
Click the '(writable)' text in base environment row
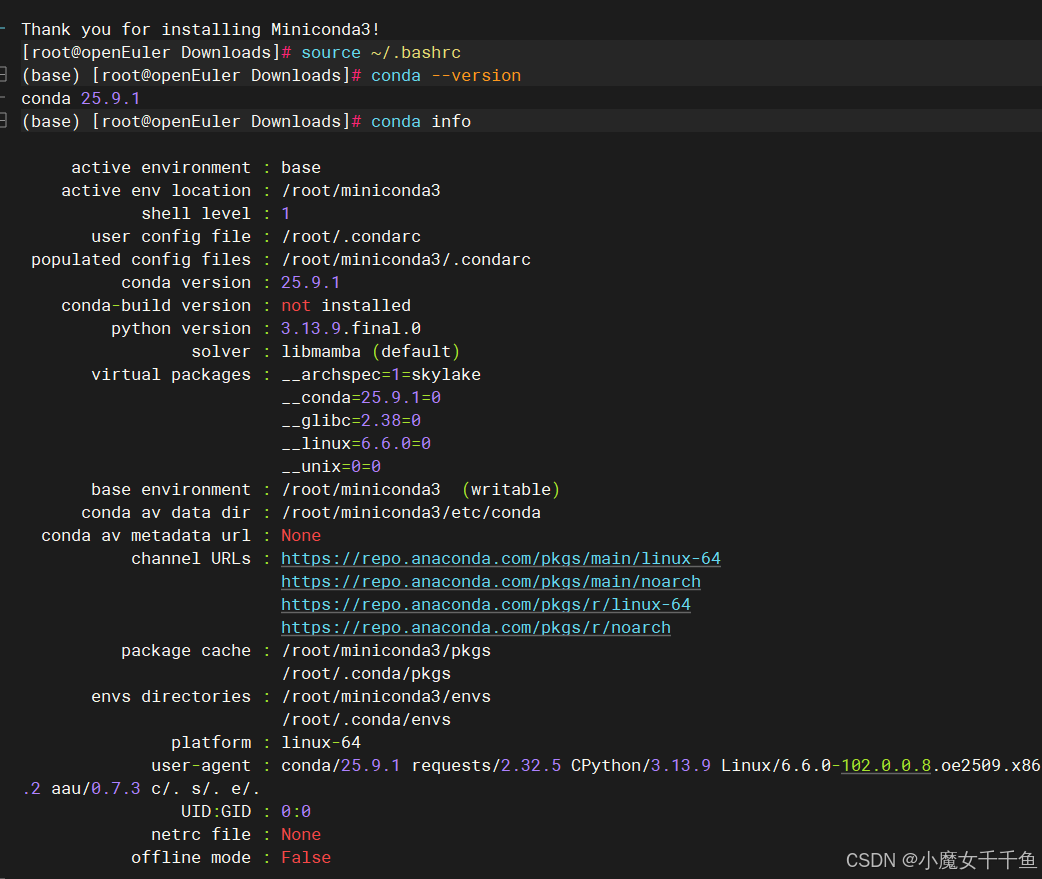(x=511, y=490)
